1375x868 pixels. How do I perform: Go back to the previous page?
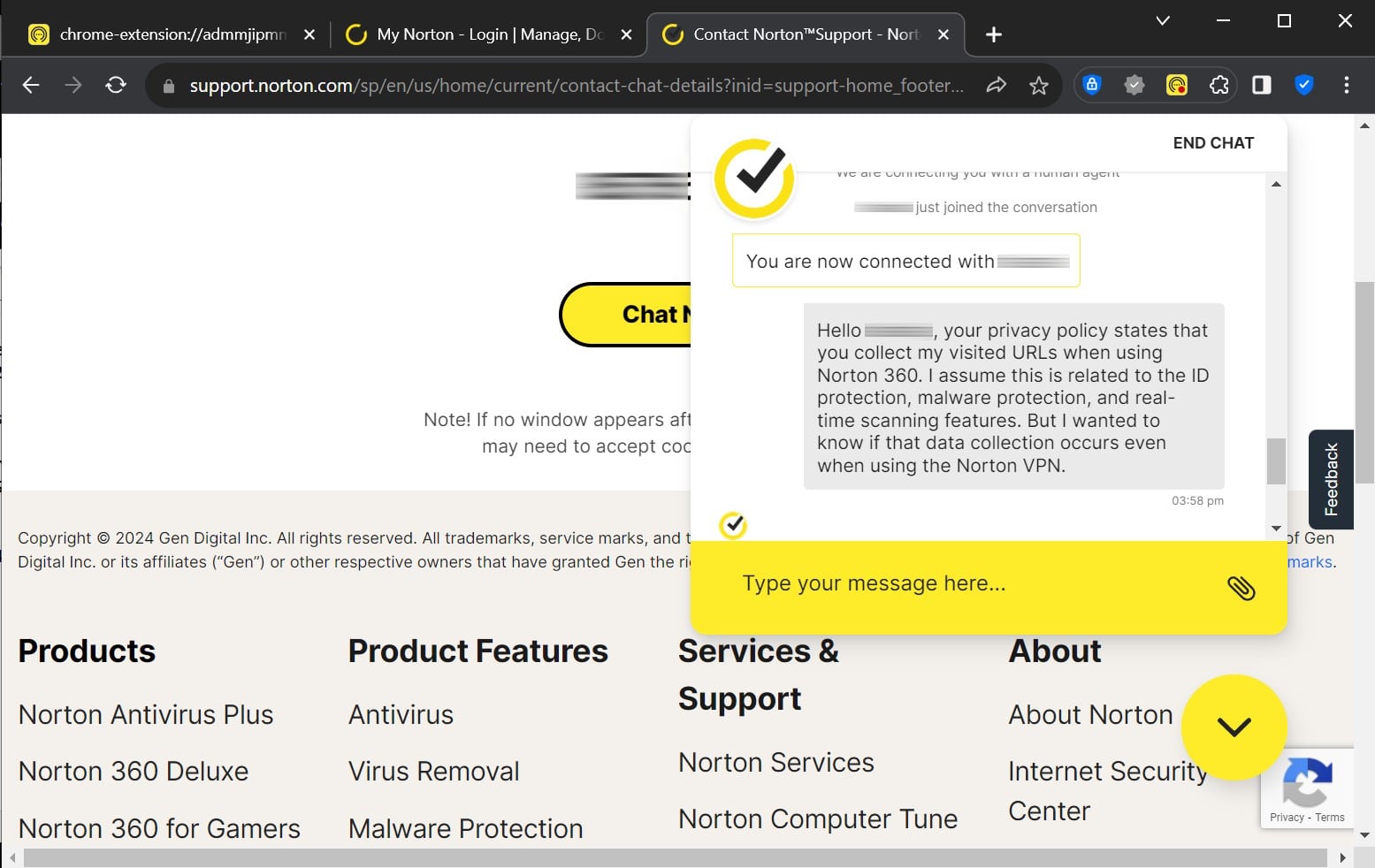(x=31, y=85)
